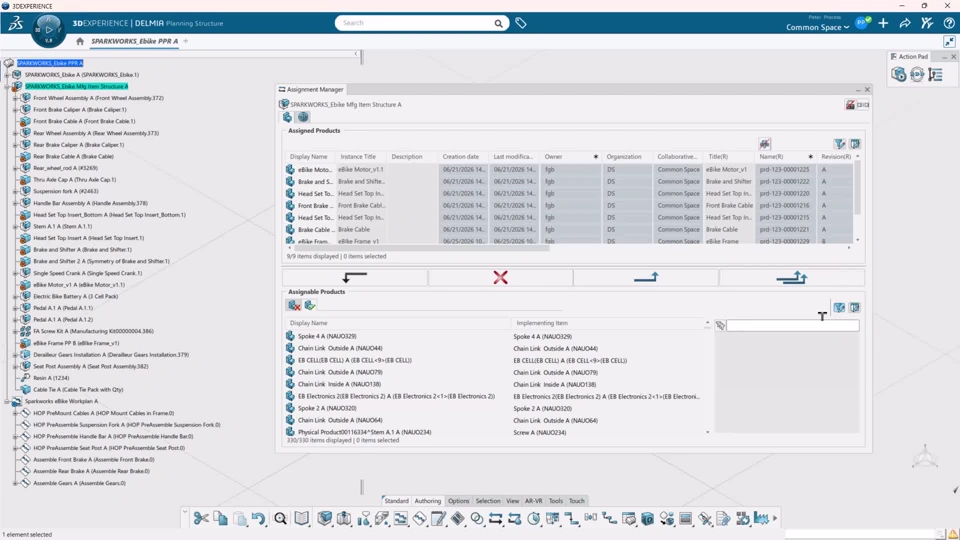Screen dimensions: 960x540
Task: Open the Compass play button
Action: (48, 28)
